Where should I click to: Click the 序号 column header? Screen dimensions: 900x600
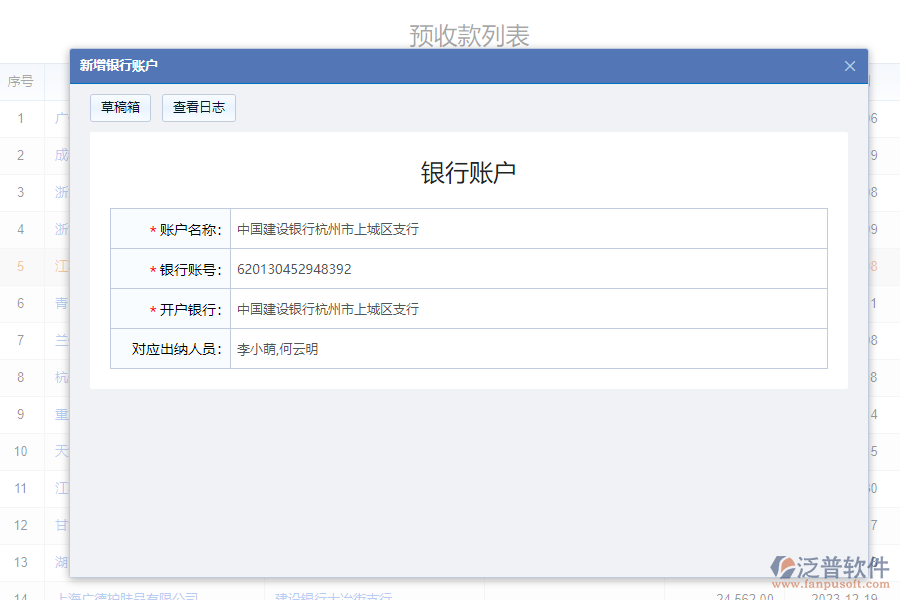coord(22,81)
